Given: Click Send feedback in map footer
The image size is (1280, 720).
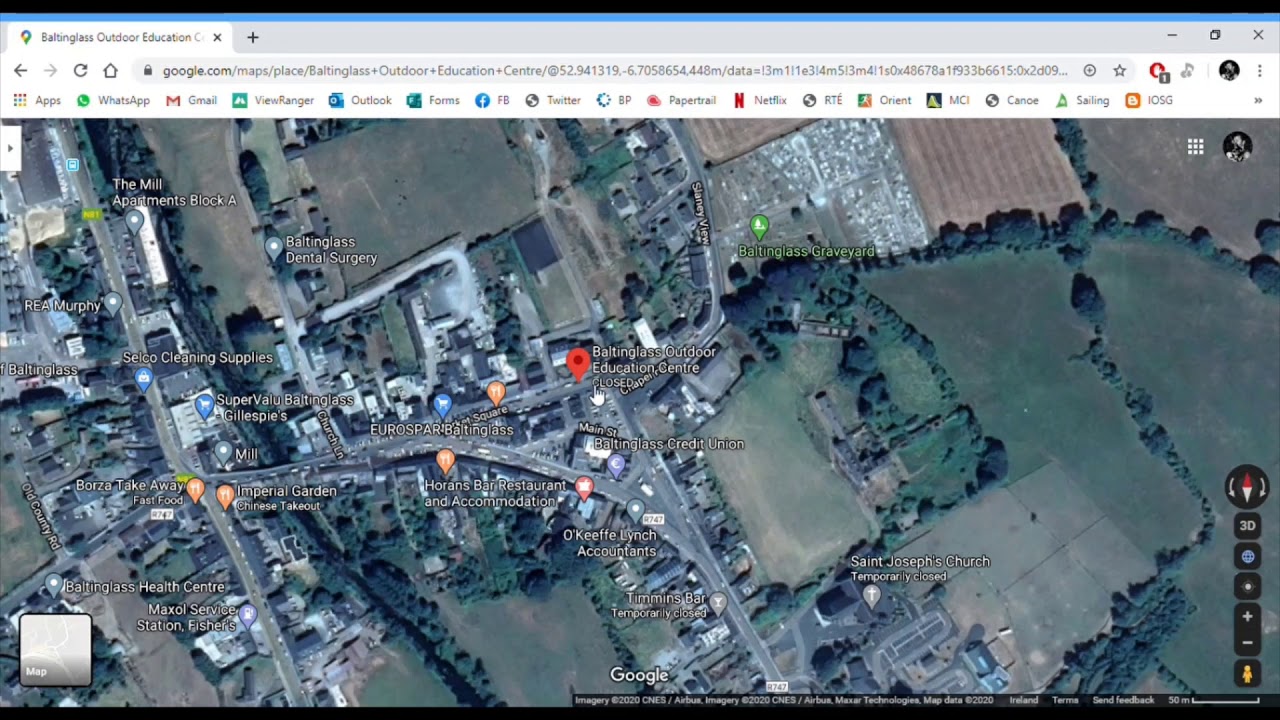Looking at the screenshot, I should pyautogui.click(x=1123, y=700).
